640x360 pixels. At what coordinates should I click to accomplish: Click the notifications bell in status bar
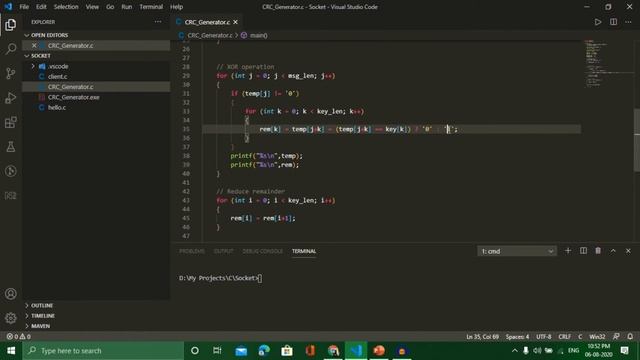point(630,336)
